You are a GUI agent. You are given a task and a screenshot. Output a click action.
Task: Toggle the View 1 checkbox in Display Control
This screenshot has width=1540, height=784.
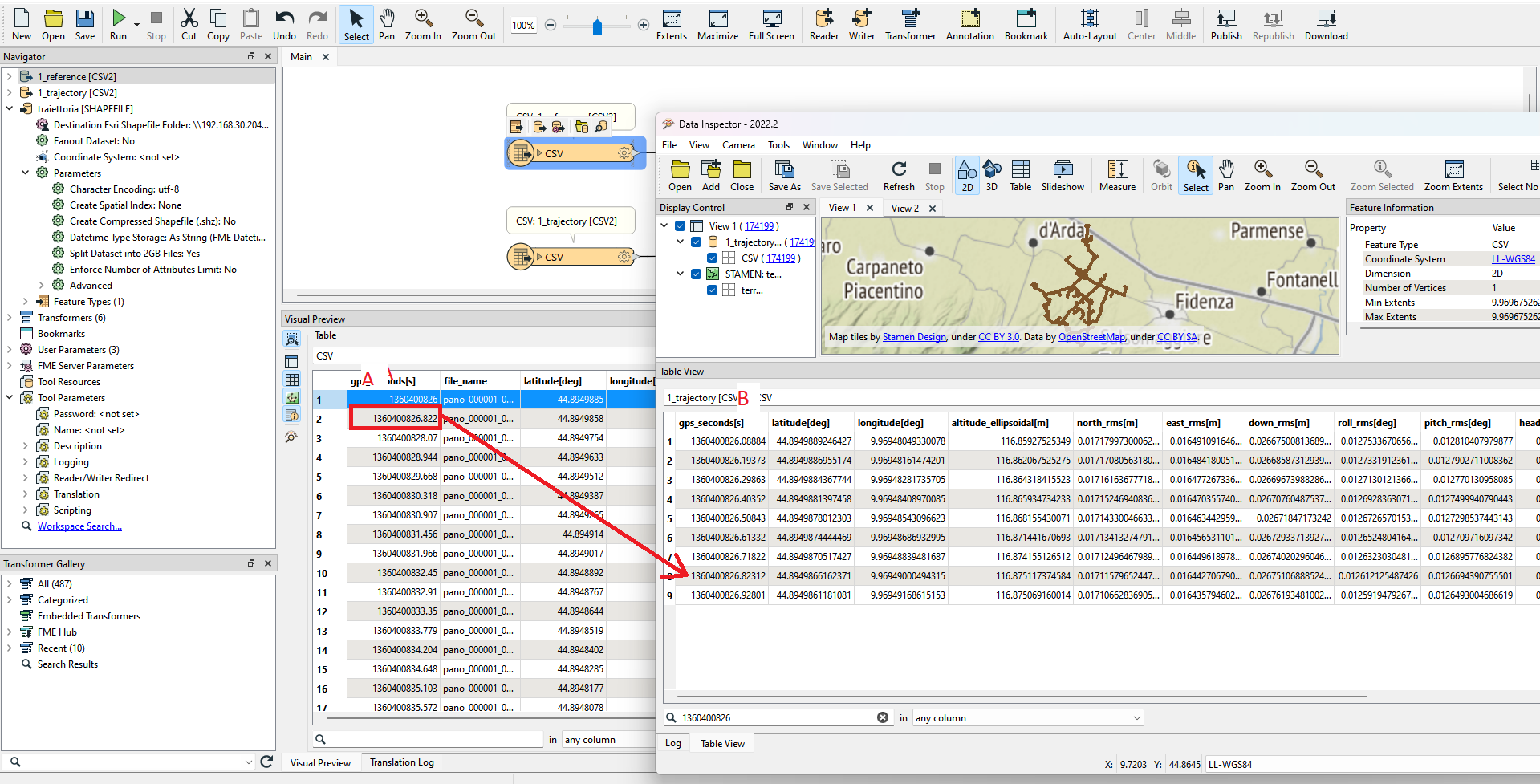pos(680,226)
